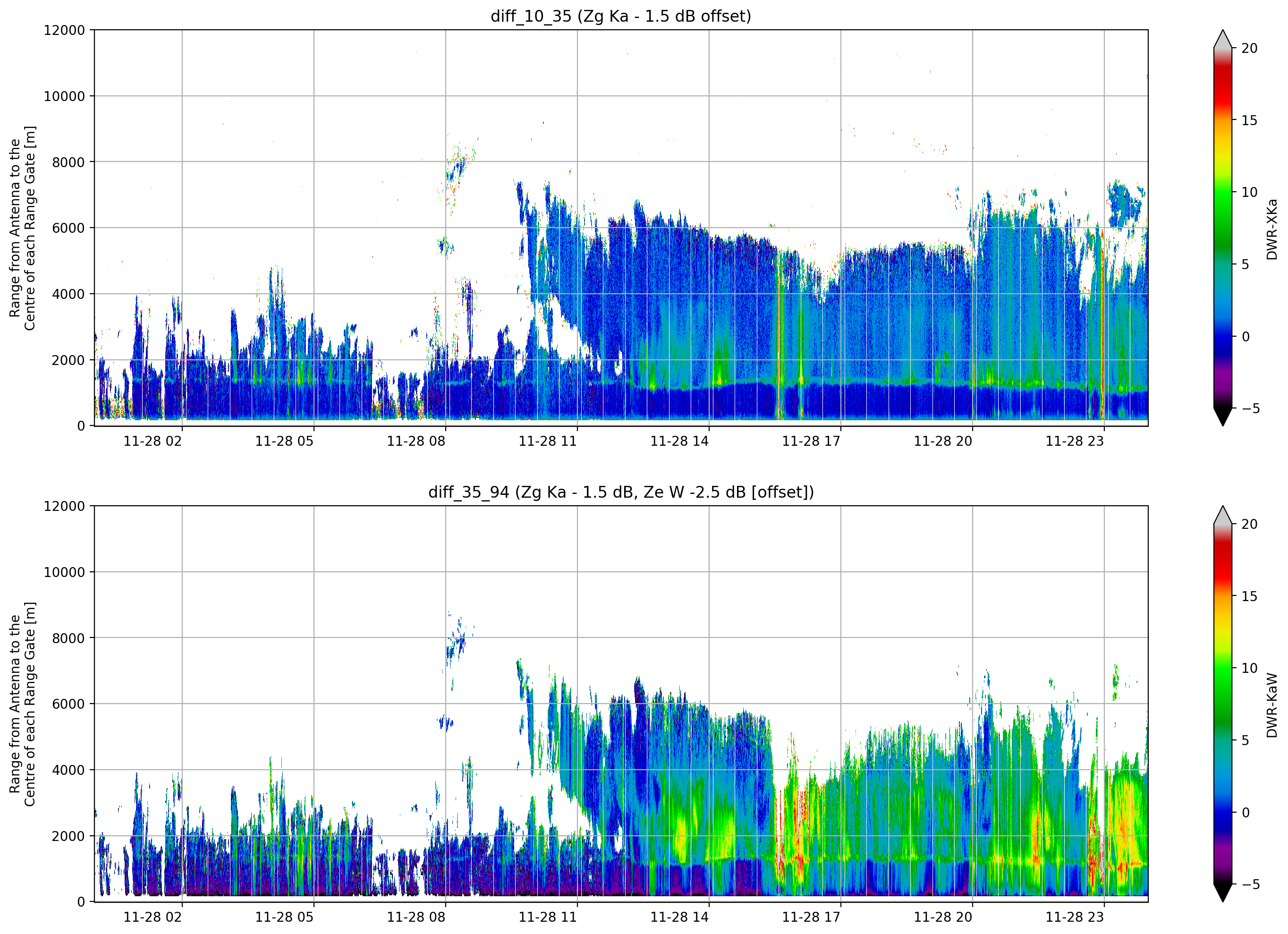Click "11-28 20" time tick of diff_35_94 plot
Screen dimensions: 1288x934
point(943,917)
